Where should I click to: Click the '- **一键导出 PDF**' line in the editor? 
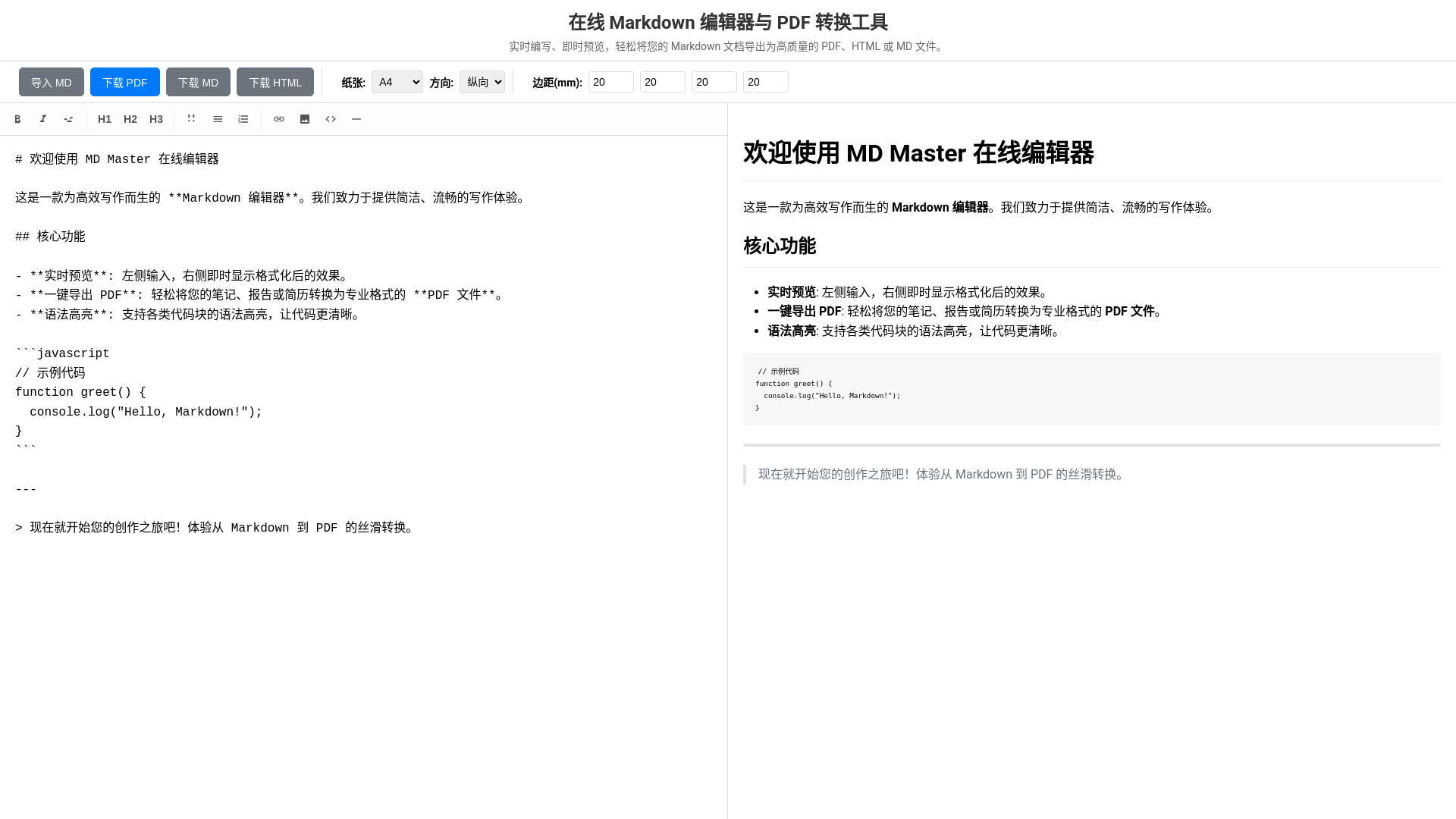pyautogui.click(x=261, y=295)
